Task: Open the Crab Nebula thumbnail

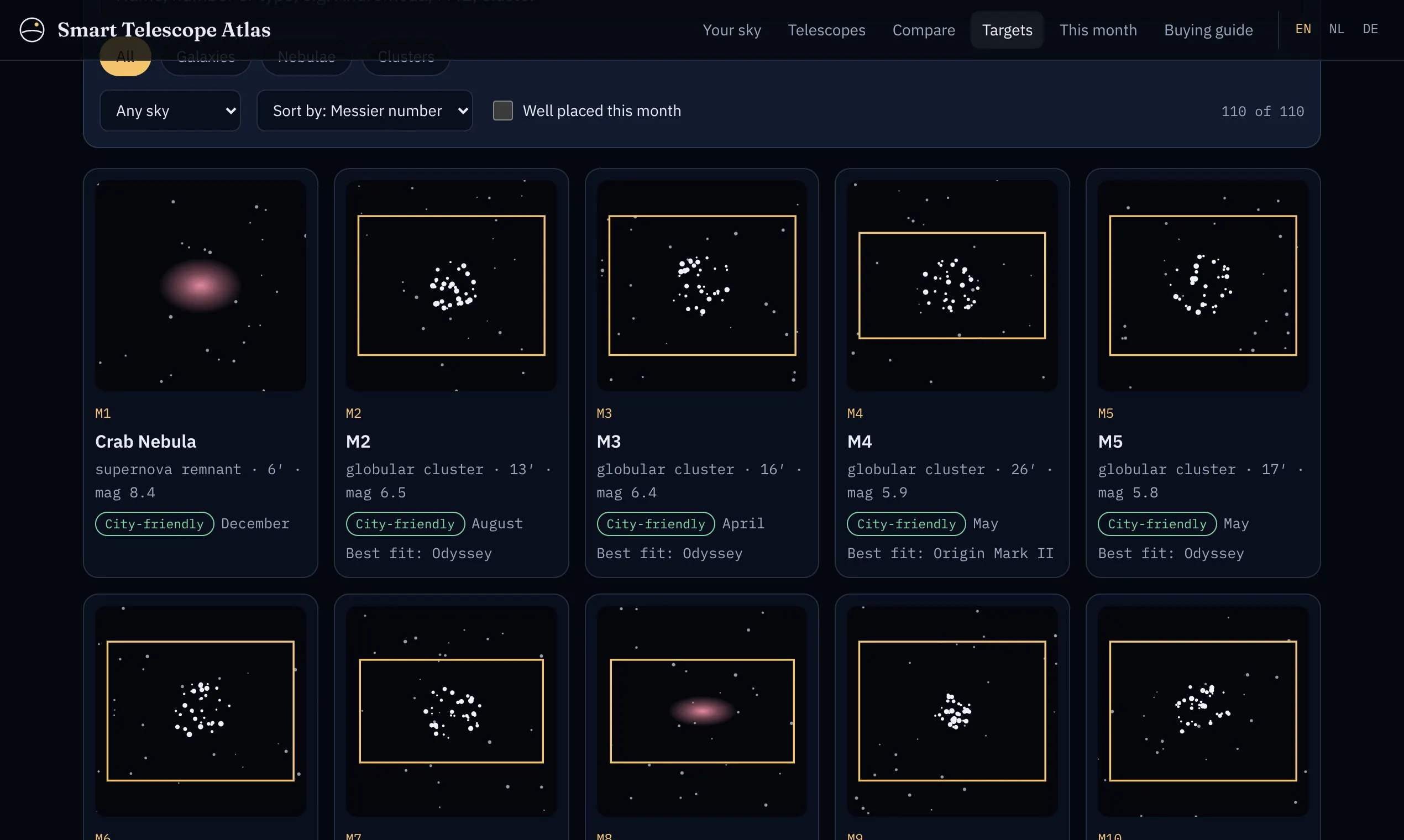Action: pos(201,286)
